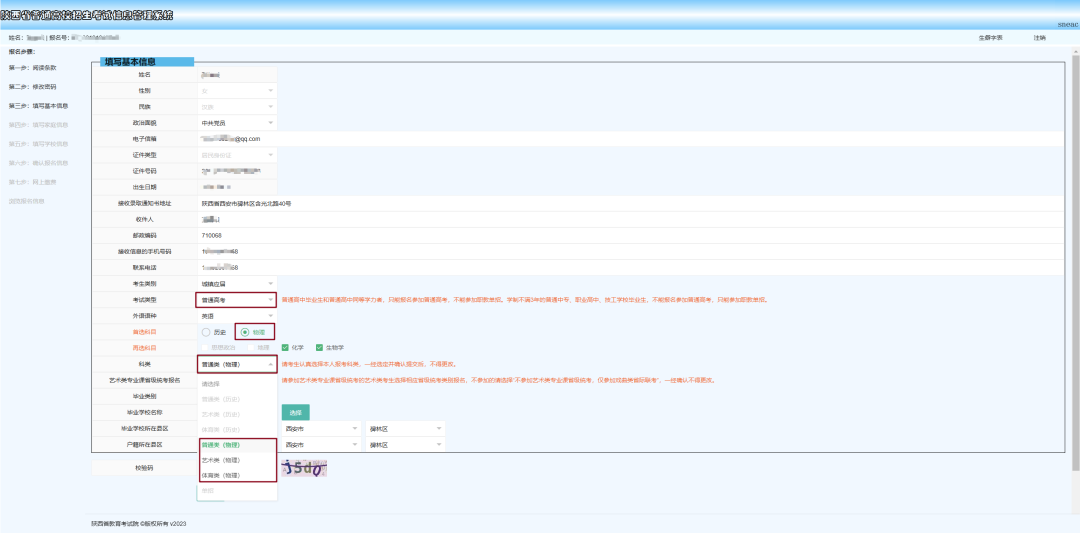Screen dimensions: 1080x533
Task: Click the vertical scrollbar thumb
Action: 1075,262
